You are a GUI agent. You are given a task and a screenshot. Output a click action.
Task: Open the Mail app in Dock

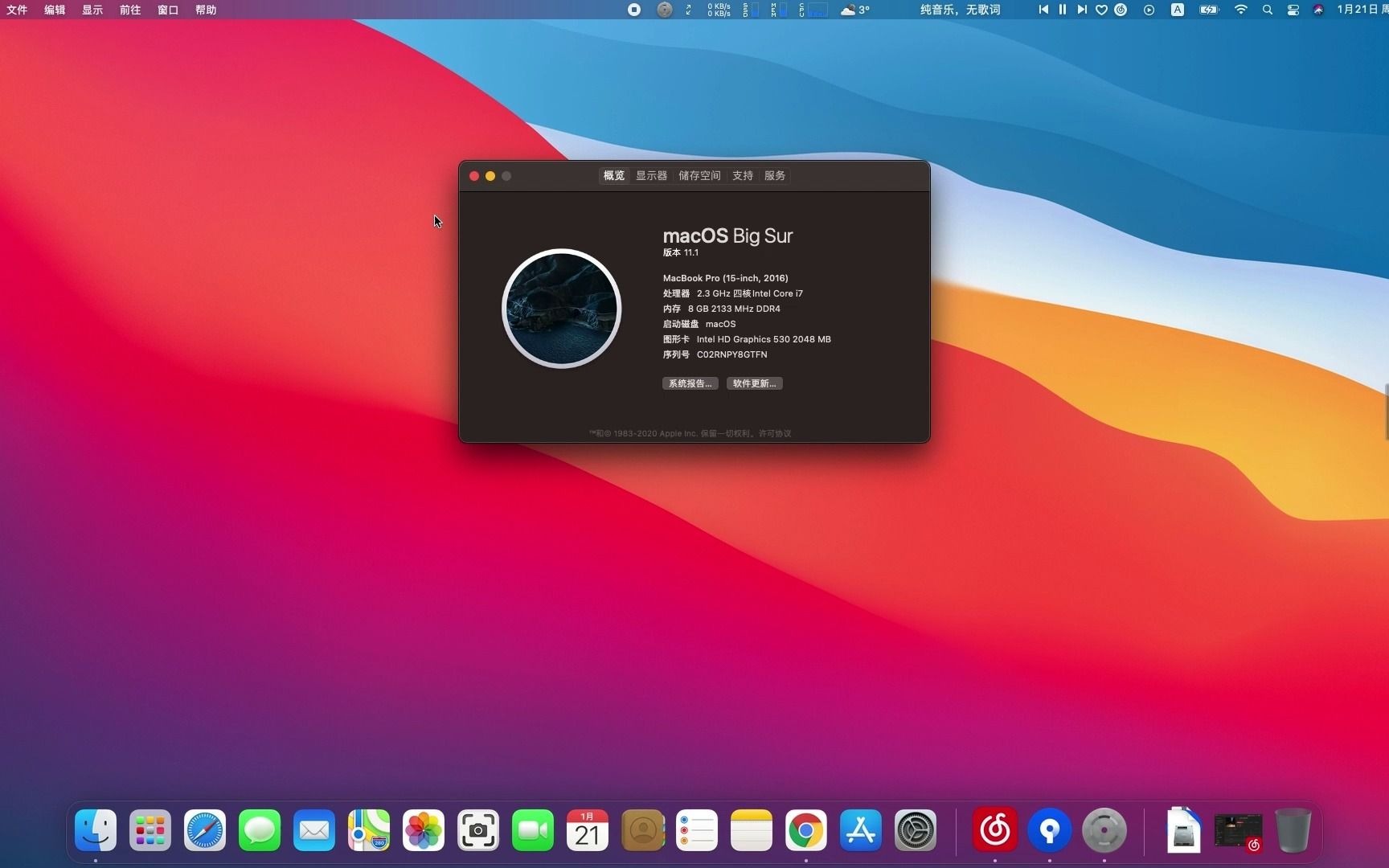click(x=314, y=830)
